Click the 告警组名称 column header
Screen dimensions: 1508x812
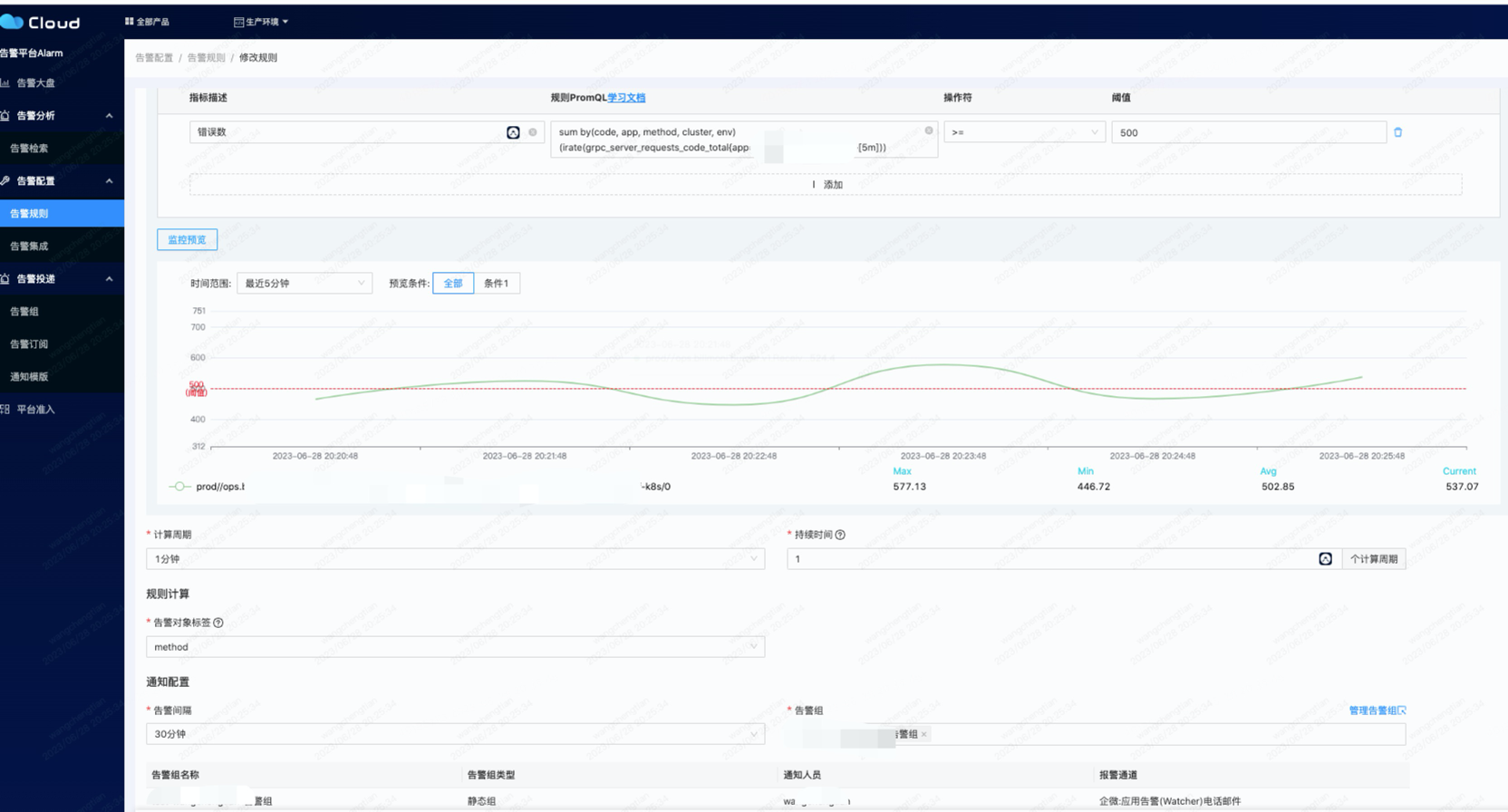[x=175, y=775]
